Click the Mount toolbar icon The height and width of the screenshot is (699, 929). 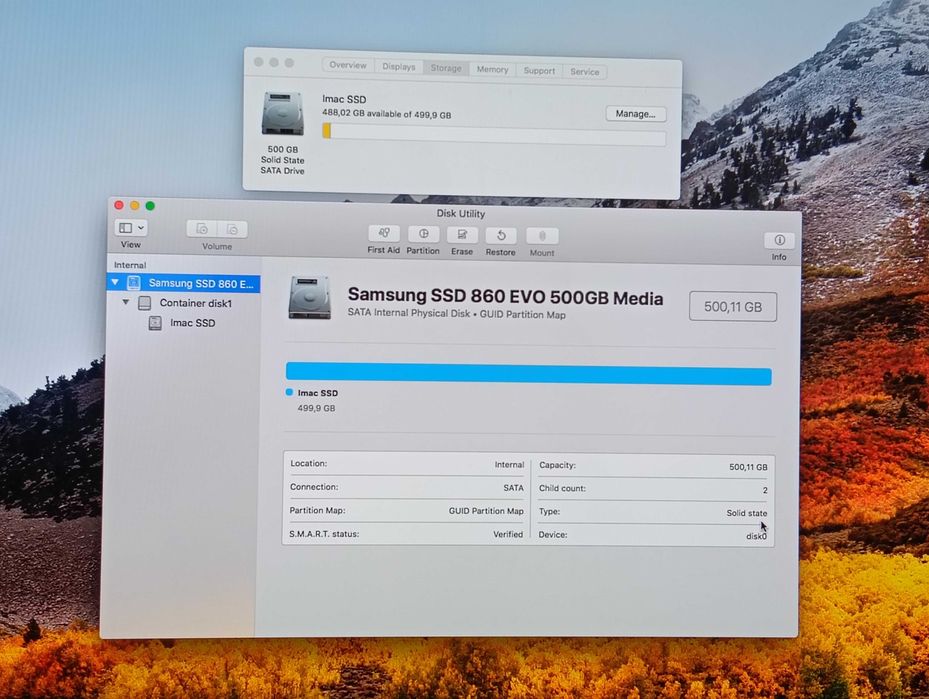(542, 236)
